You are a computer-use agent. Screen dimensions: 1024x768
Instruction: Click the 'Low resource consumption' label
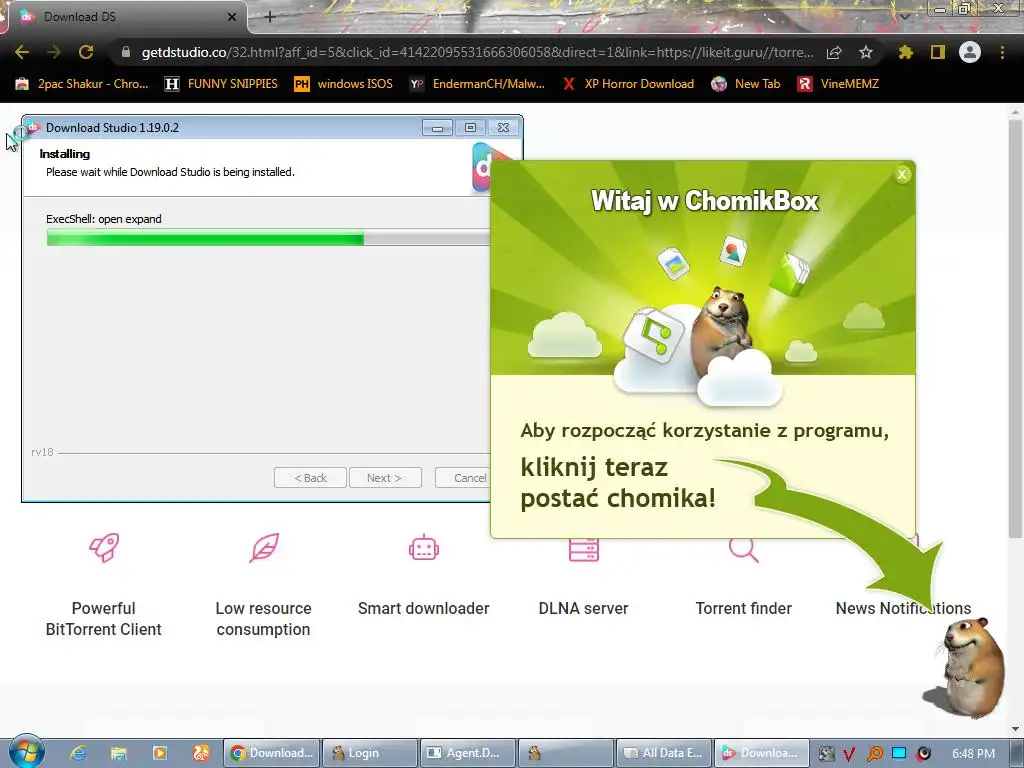pos(263,618)
